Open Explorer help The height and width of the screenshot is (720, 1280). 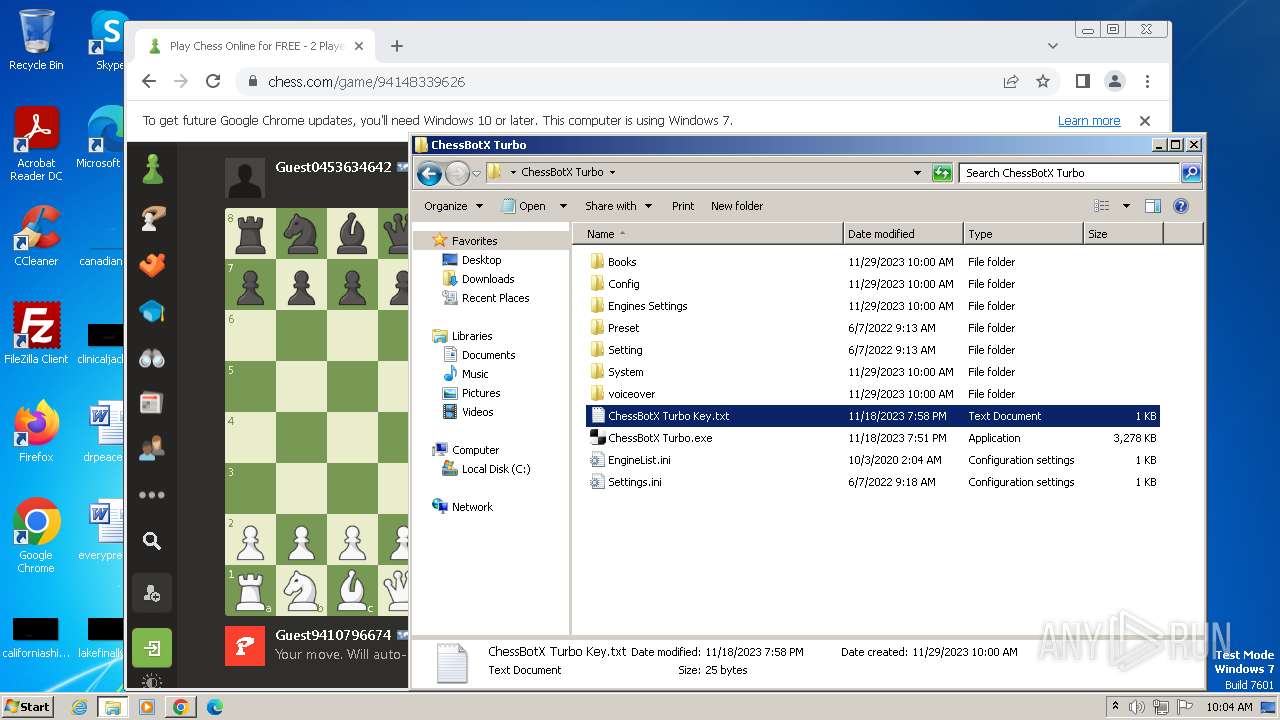[x=1181, y=206]
